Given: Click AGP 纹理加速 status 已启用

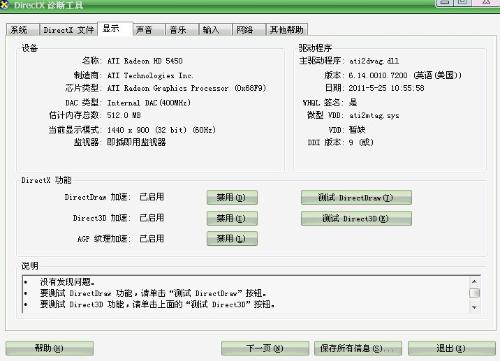Looking at the screenshot, I should click(x=152, y=239).
